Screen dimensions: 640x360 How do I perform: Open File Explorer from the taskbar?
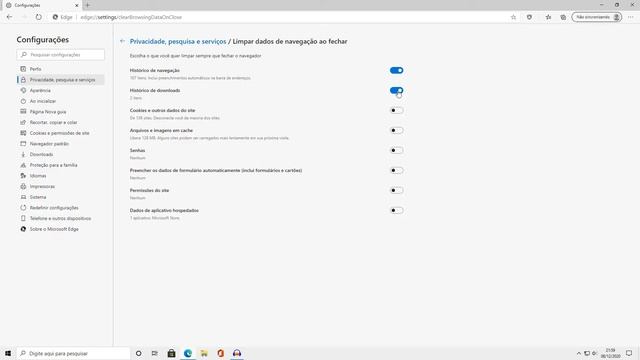coord(204,353)
